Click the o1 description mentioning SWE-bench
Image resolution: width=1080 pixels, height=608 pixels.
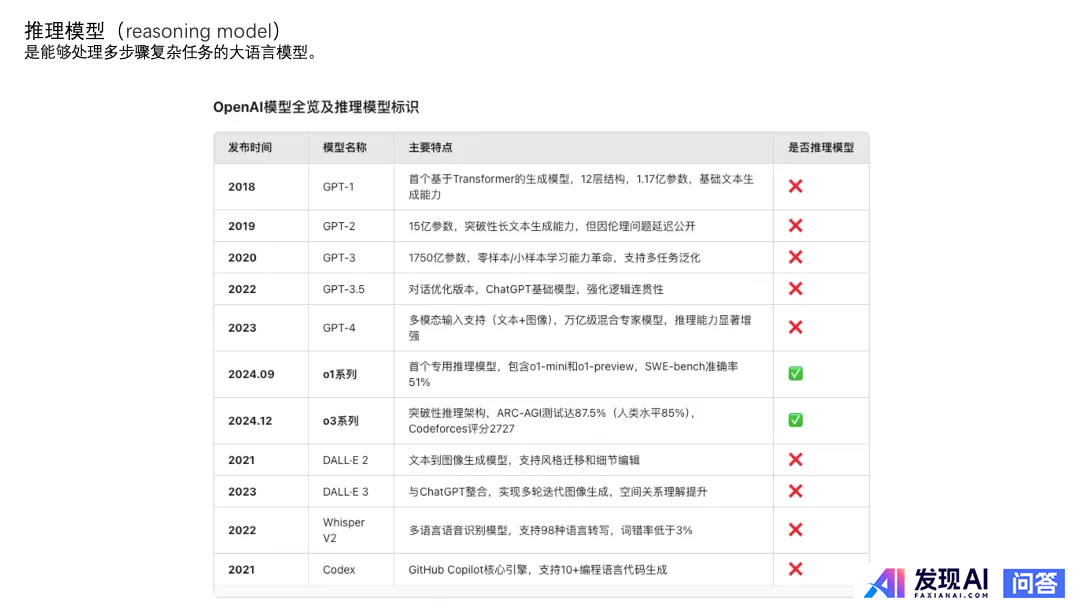[x=573, y=374]
